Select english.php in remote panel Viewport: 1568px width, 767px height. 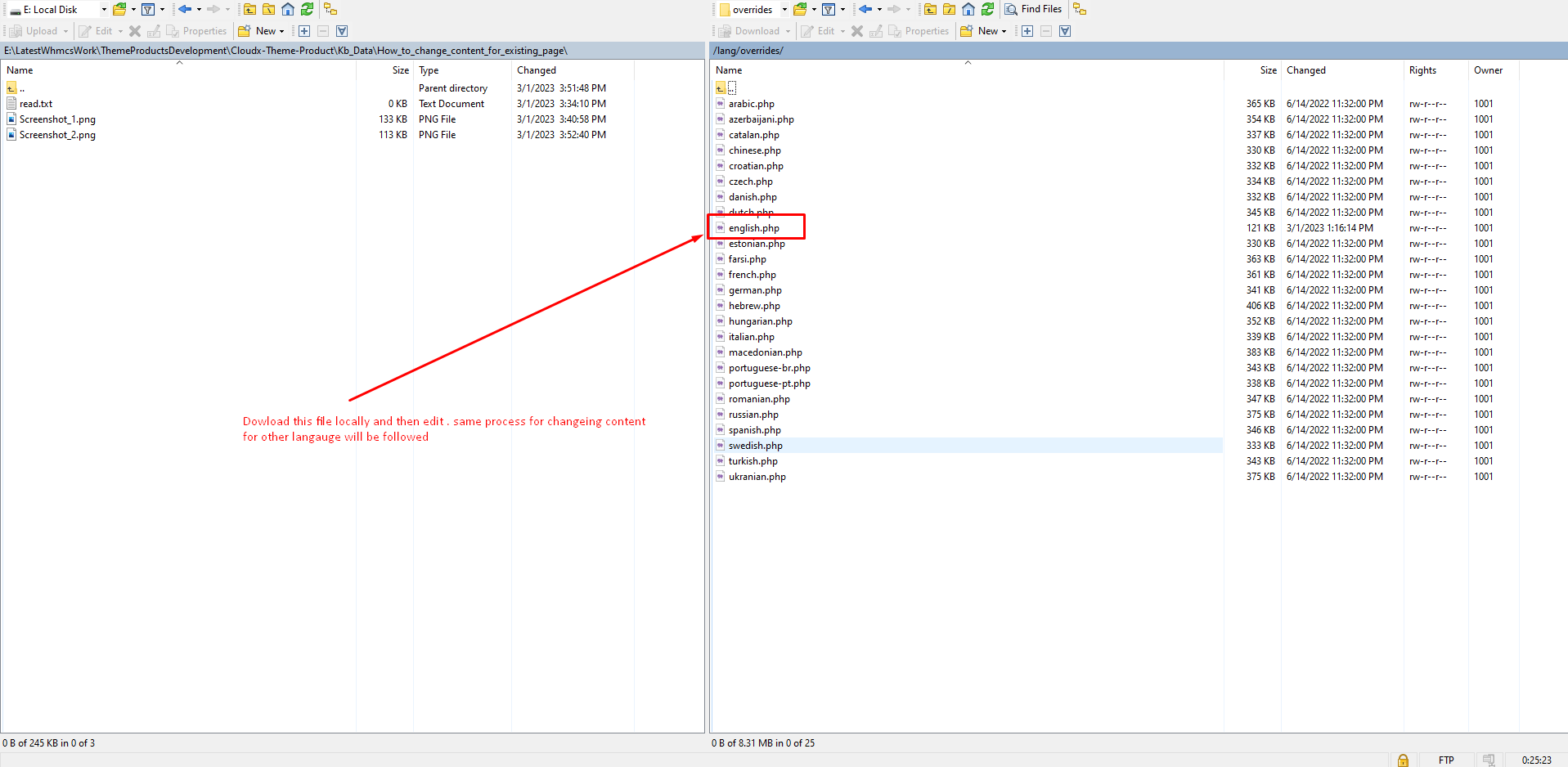click(753, 228)
